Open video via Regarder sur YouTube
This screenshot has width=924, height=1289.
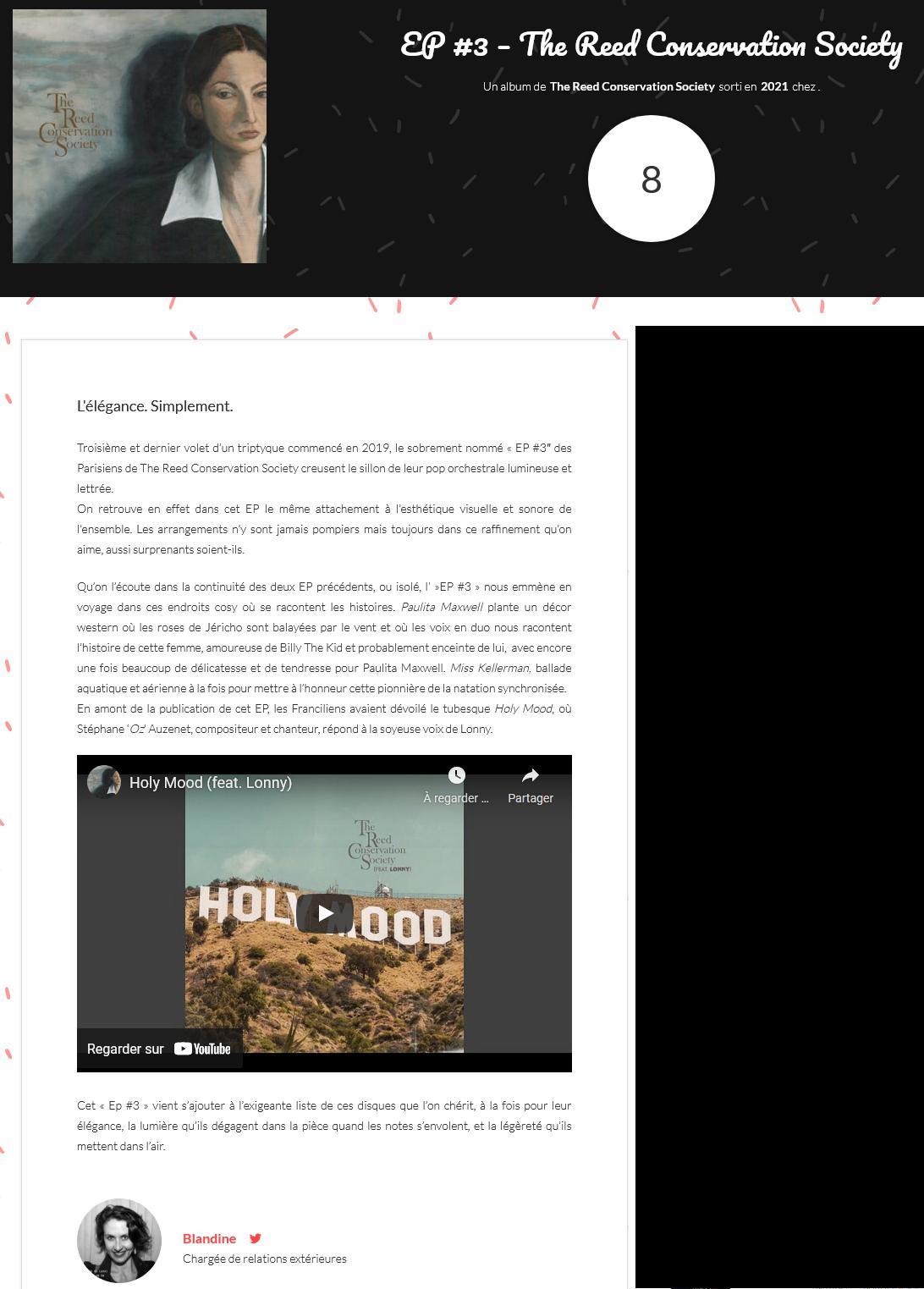pos(159,1049)
